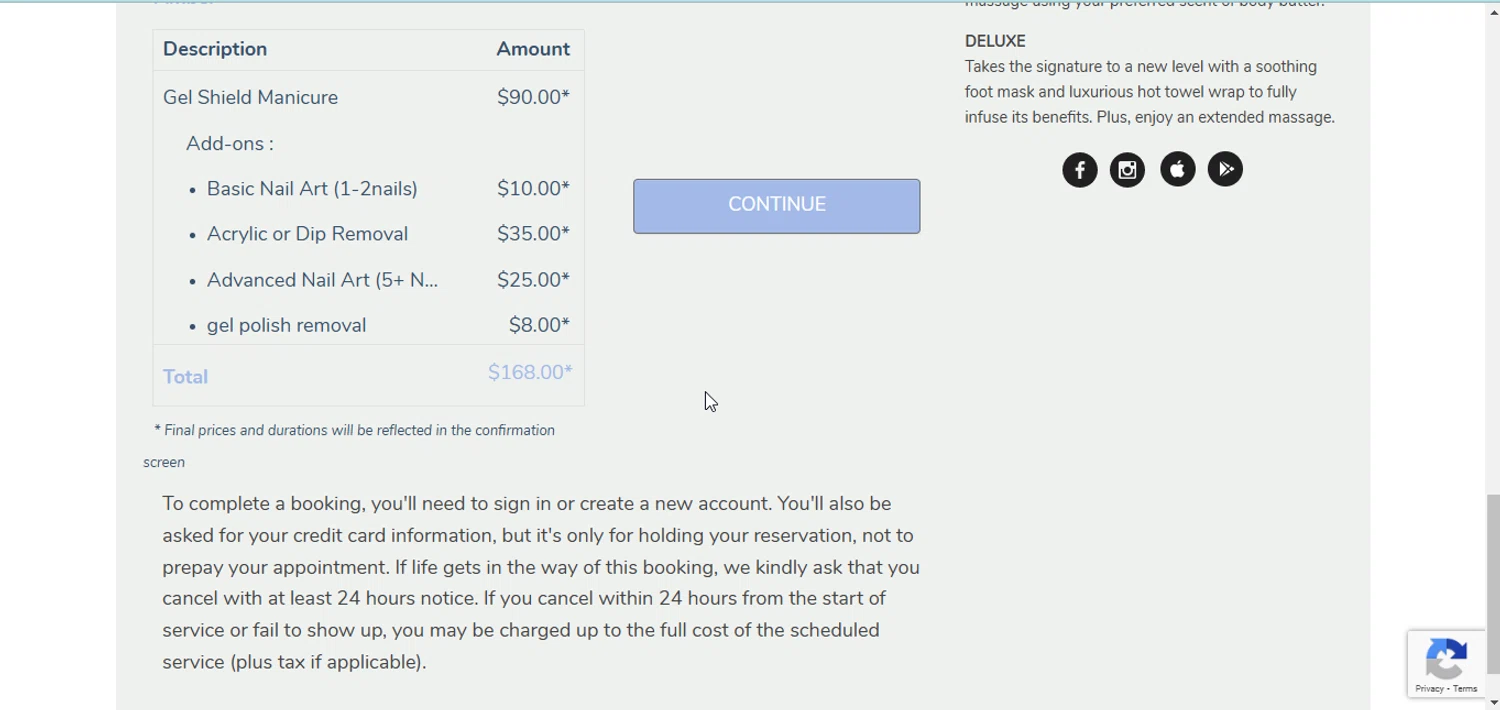Open the Facebook social icon
The image size is (1500, 710).
(1079, 170)
